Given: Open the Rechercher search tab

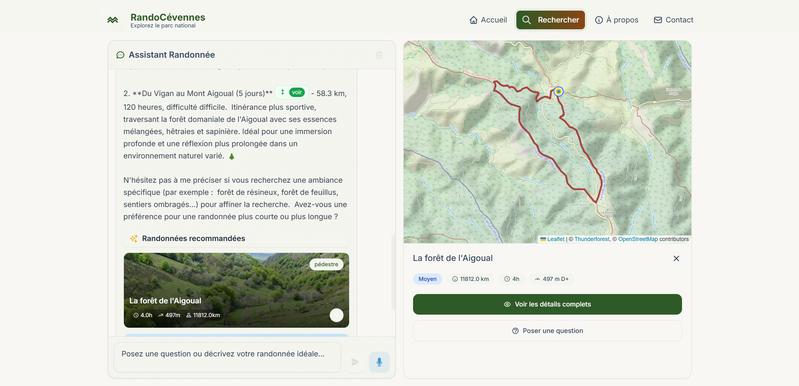Looking at the screenshot, I should click(x=550, y=20).
